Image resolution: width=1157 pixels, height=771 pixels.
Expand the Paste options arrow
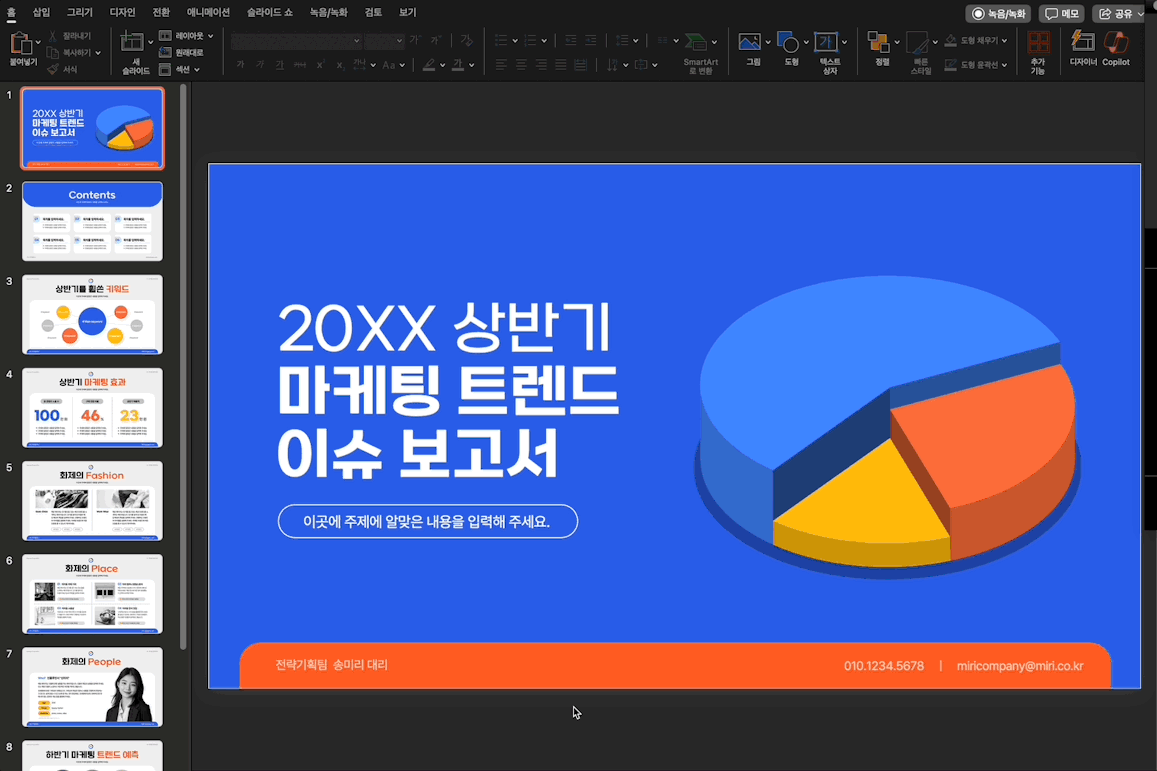[x=38, y=42]
